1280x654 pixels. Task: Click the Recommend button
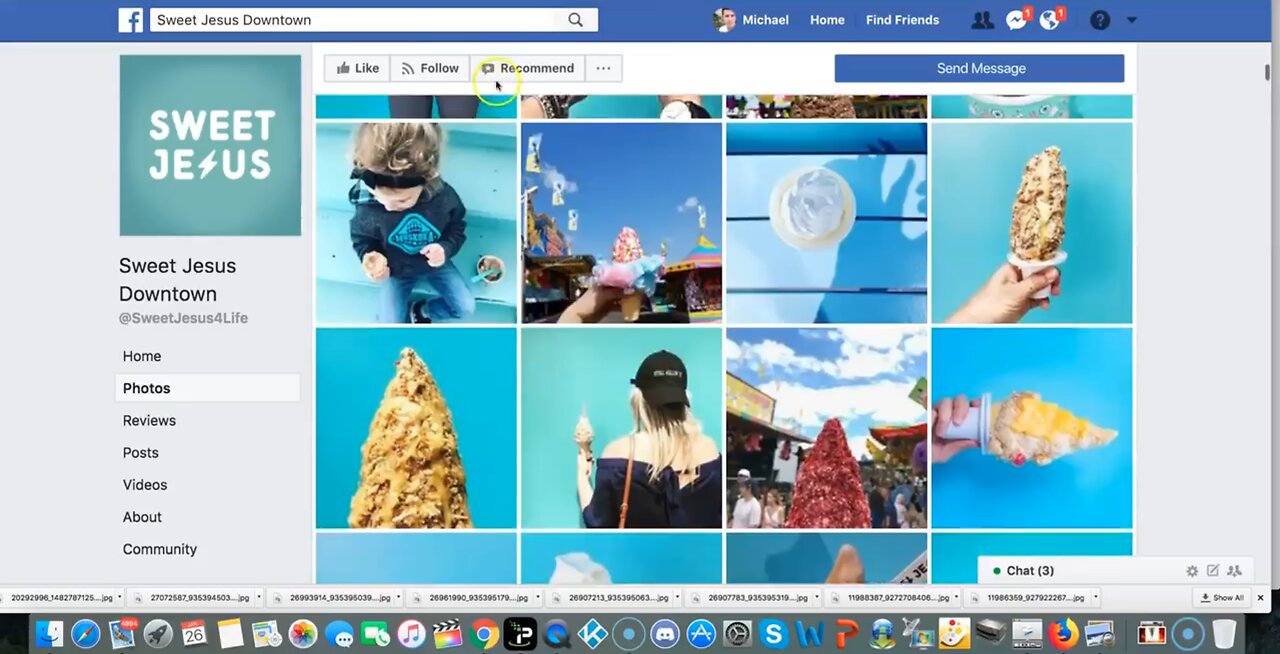(528, 68)
